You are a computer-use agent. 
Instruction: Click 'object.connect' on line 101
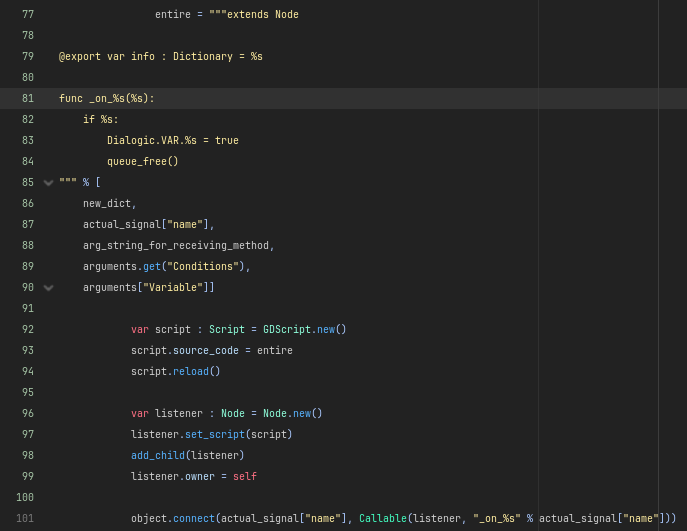173,519
